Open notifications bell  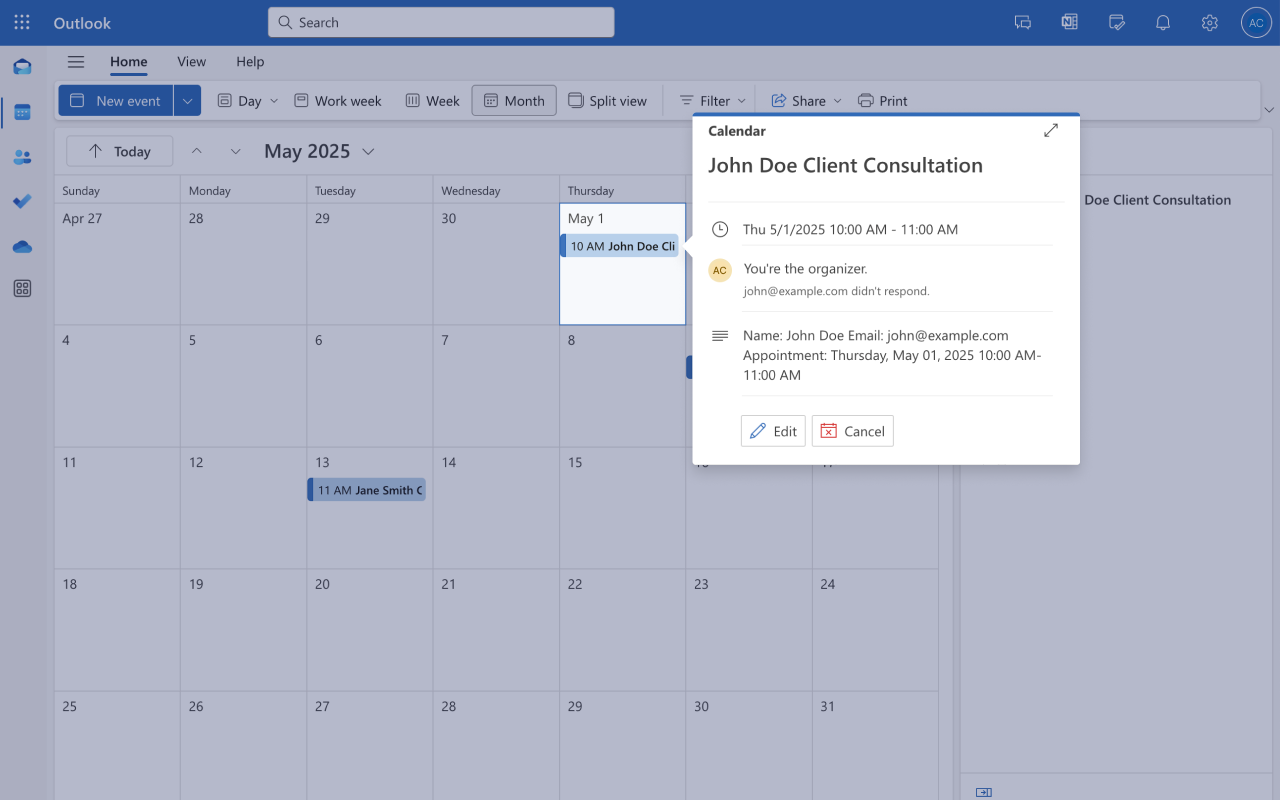pyautogui.click(x=1163, y=22)
